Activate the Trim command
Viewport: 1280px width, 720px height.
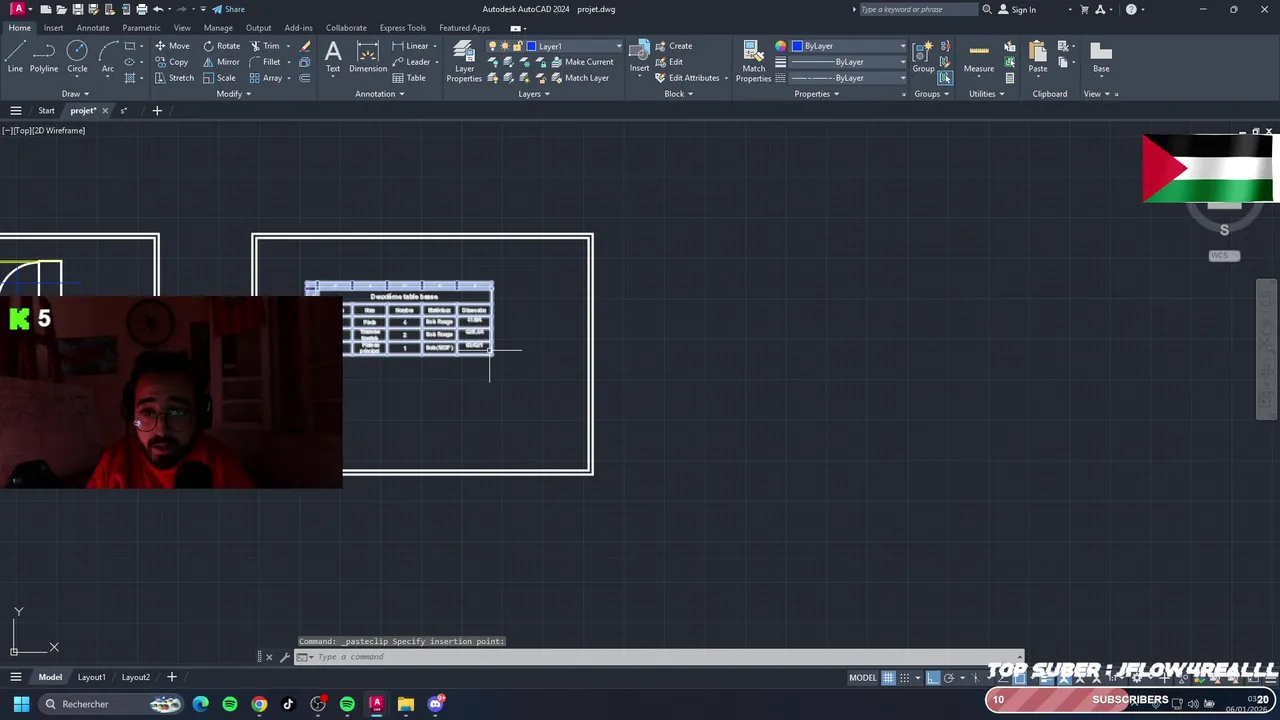[265, 46]
